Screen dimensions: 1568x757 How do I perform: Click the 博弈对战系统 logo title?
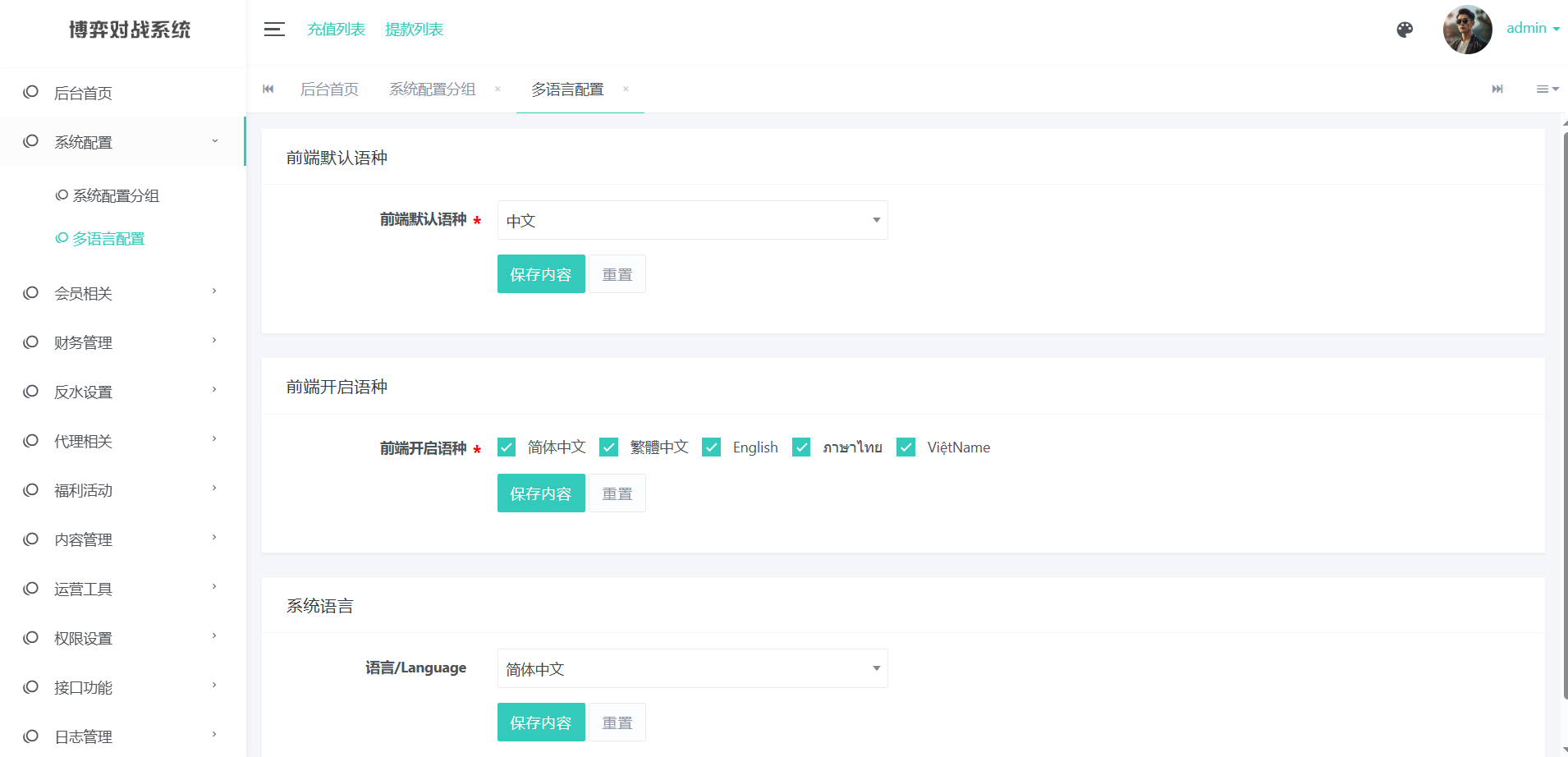130,30
